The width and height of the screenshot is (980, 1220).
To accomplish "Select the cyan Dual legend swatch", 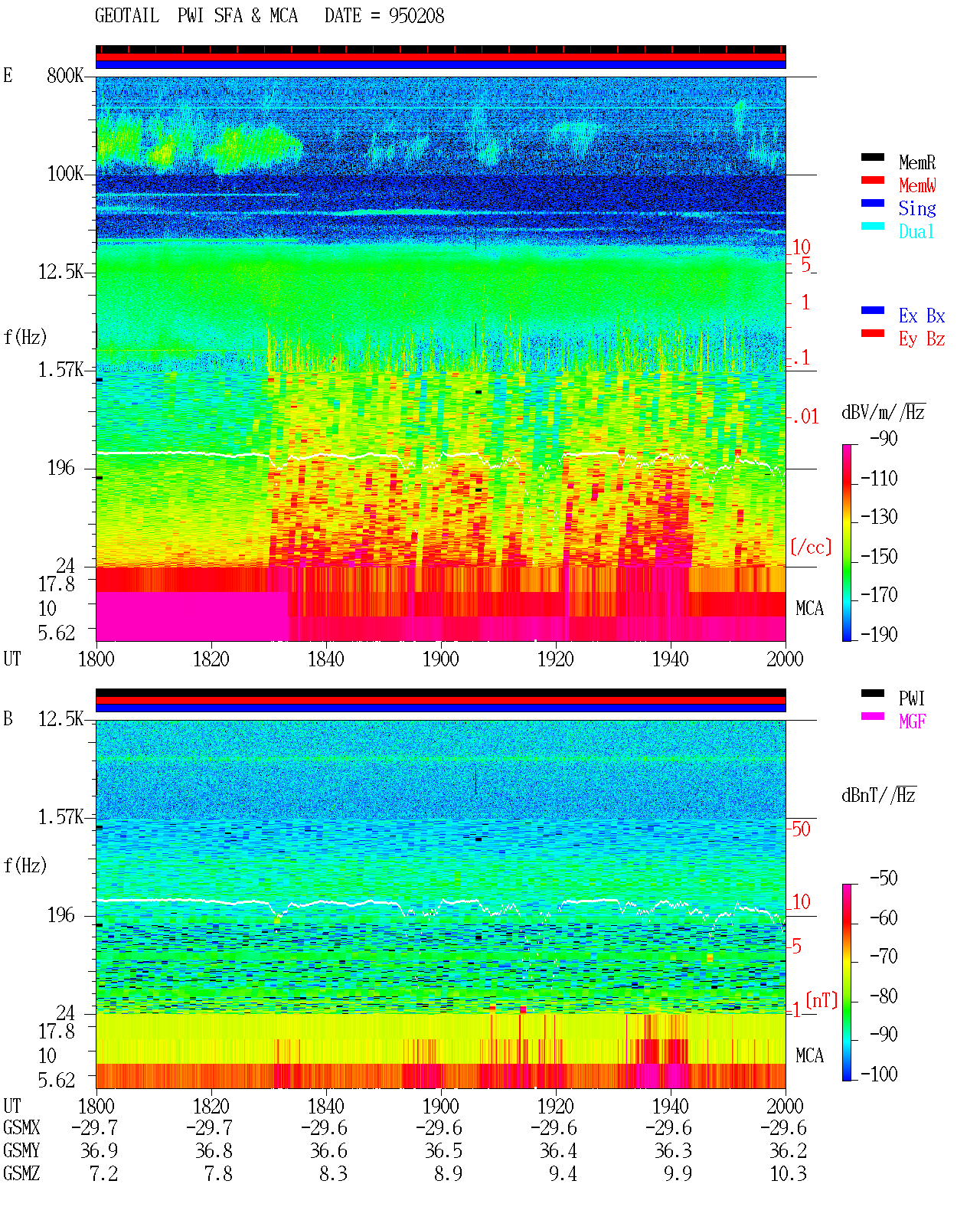I will coord(873,226).
